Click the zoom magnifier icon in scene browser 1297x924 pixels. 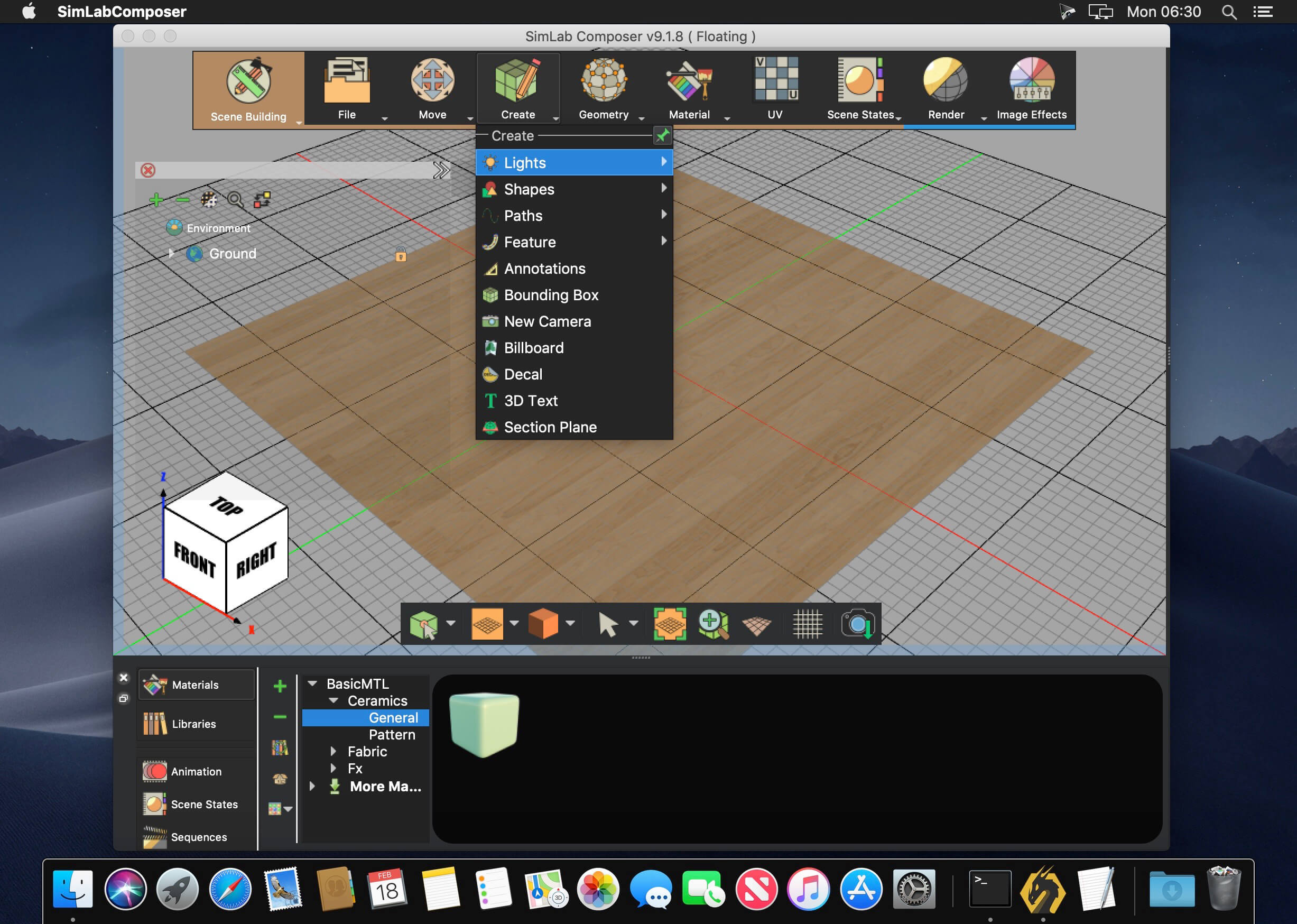coord(235,200)
